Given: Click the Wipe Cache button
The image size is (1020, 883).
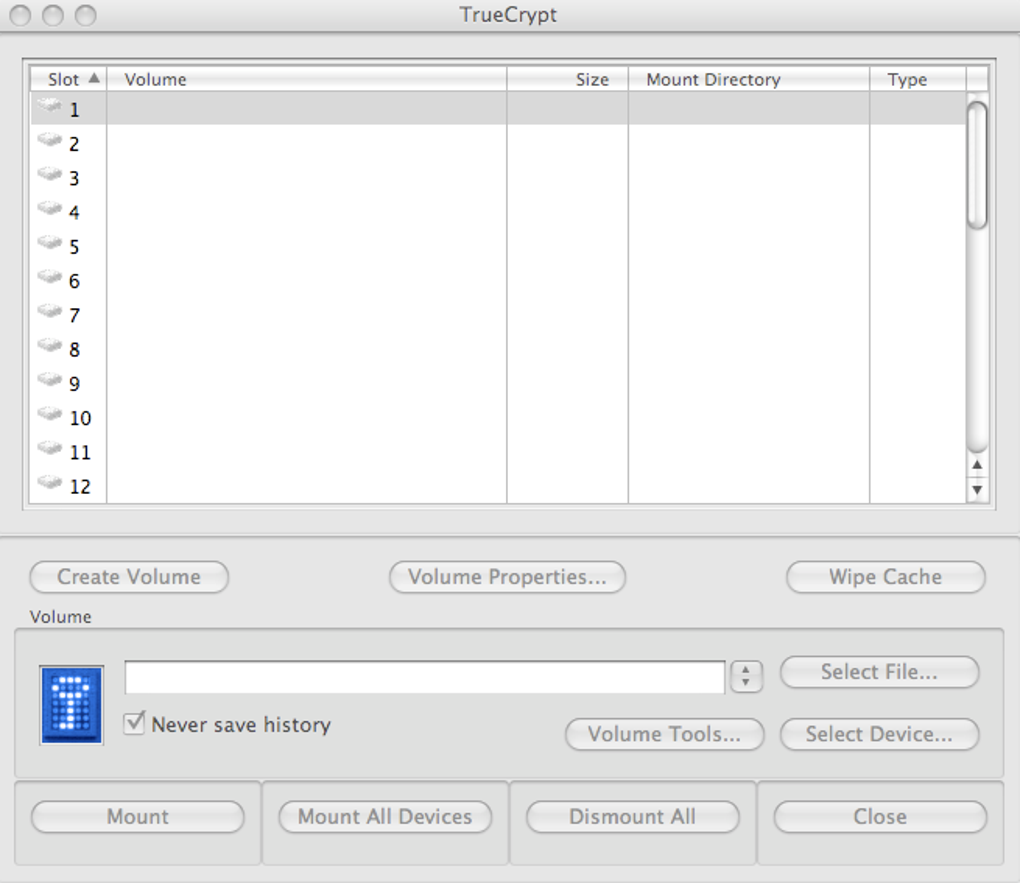Looking at the screenshot, I should coord(885,577).
